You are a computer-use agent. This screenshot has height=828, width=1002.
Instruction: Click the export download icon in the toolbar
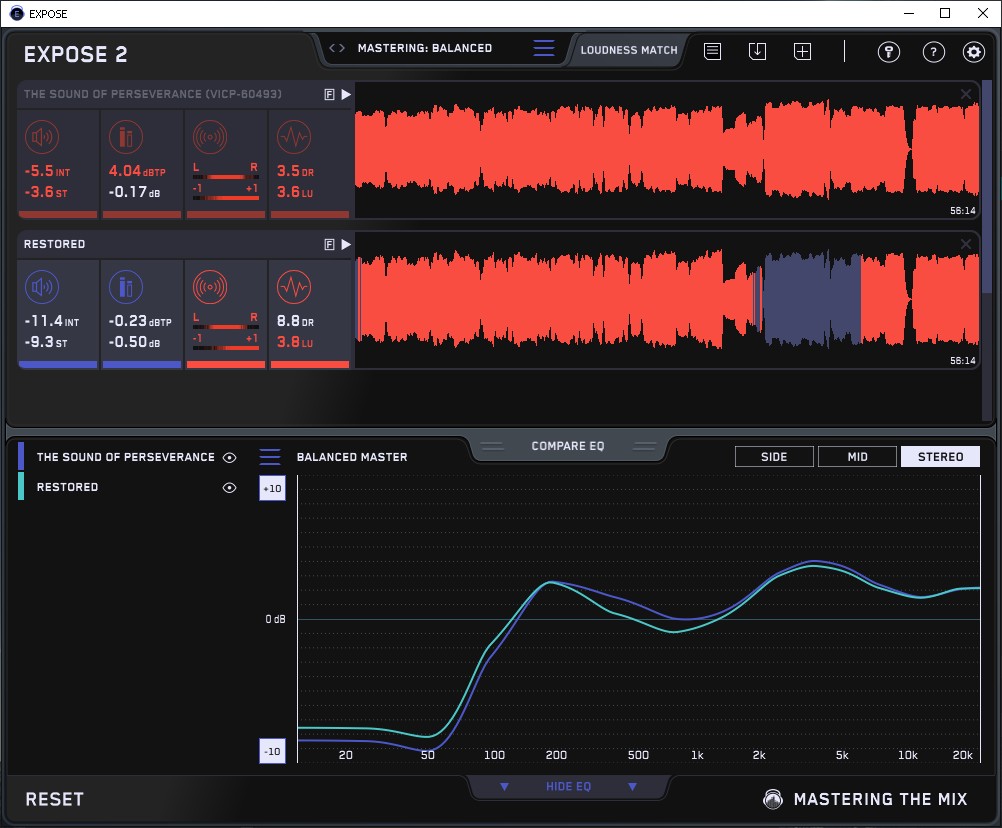pos(757,51)
